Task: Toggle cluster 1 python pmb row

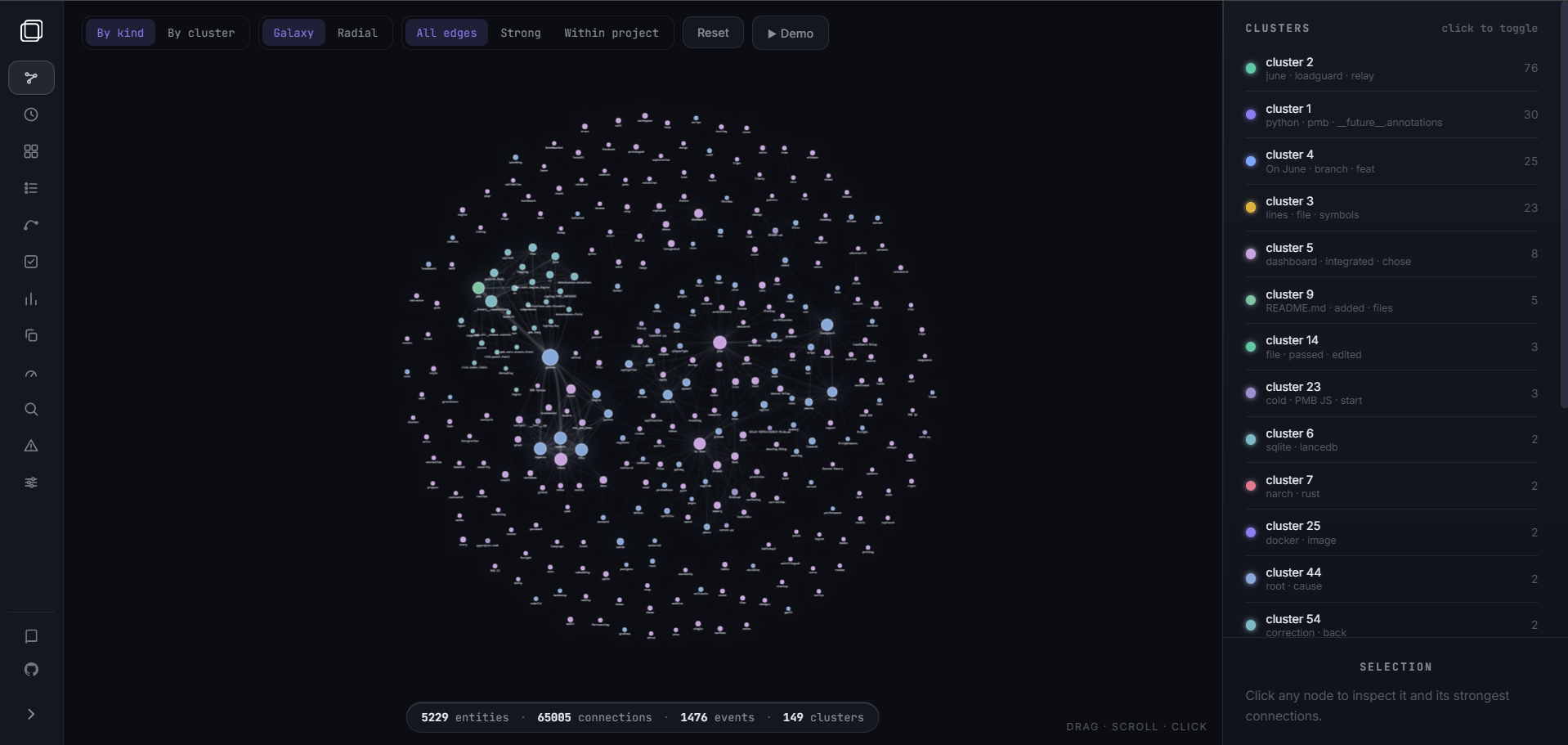Action: [x=1391, y=114]
